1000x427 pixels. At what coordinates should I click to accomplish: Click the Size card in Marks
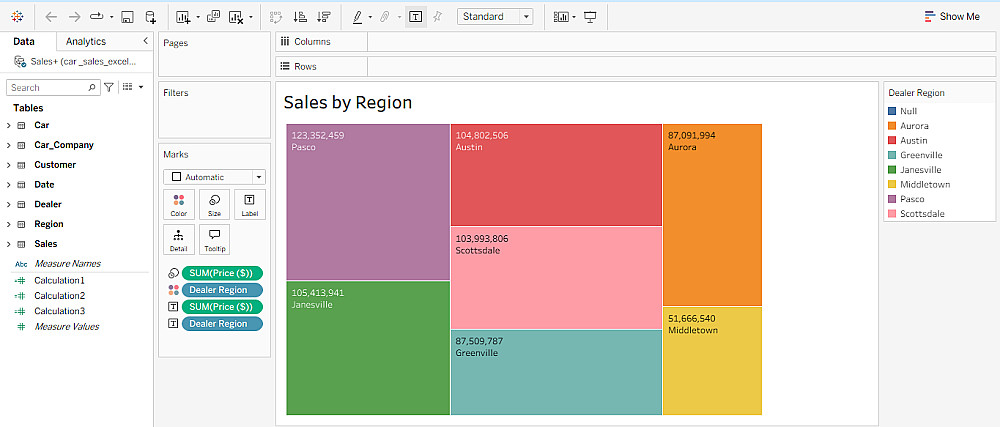214,204
